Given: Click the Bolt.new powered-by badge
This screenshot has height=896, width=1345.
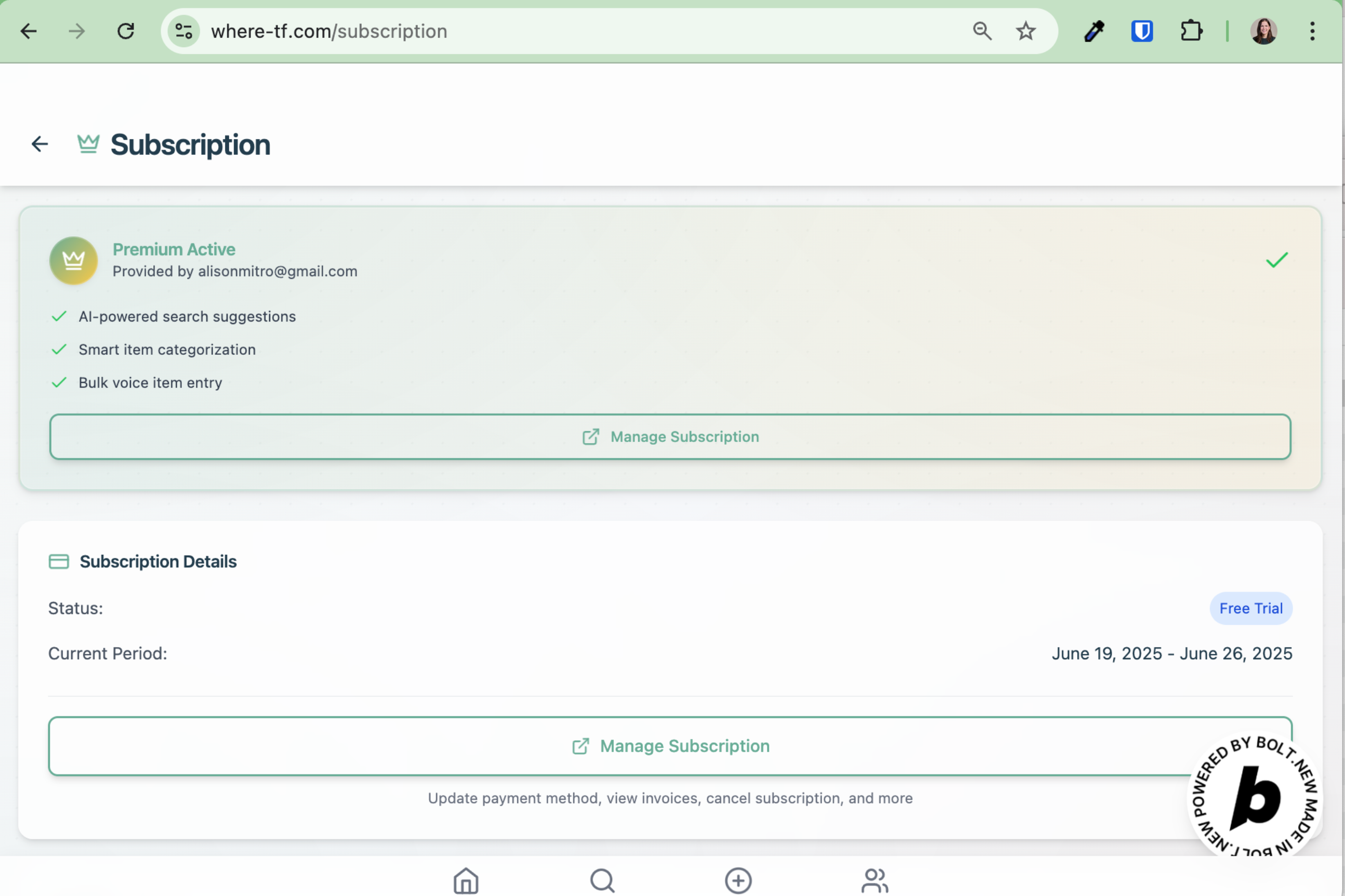Looking at the screenshot, I should click(x=1255, y=796).
